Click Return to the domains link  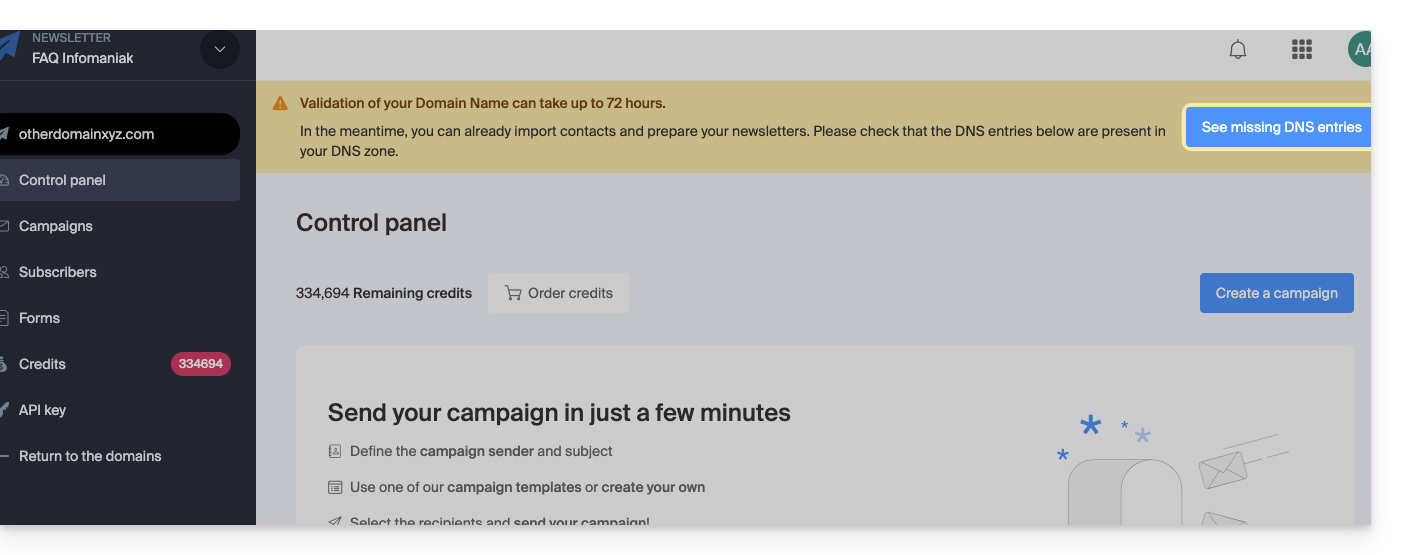pos(90,456)
